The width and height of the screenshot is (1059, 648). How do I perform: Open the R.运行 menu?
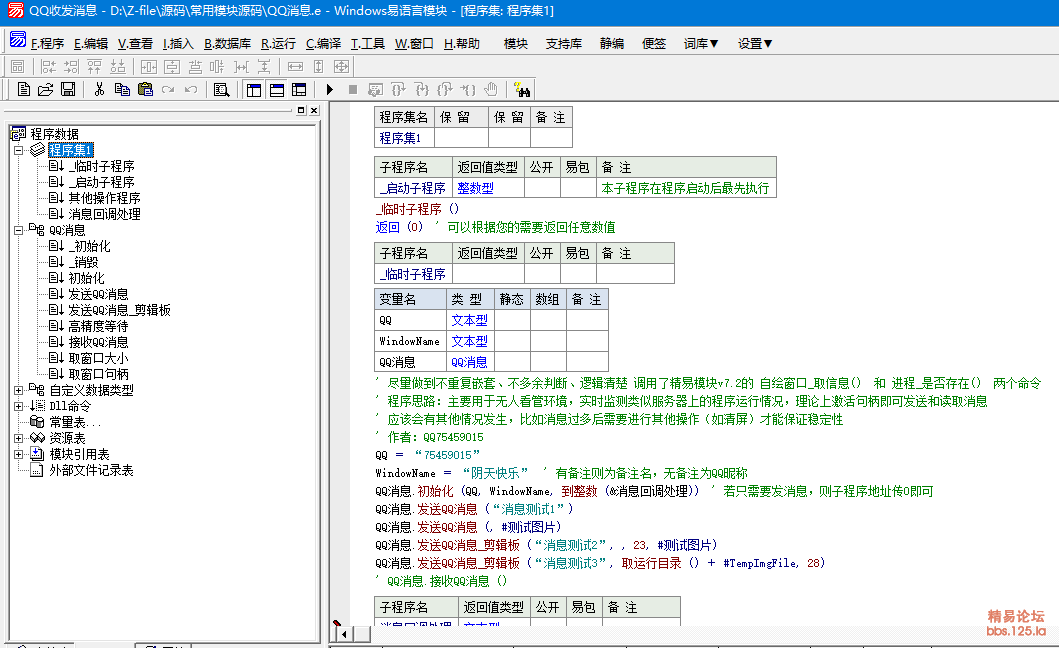coord(278,43)
